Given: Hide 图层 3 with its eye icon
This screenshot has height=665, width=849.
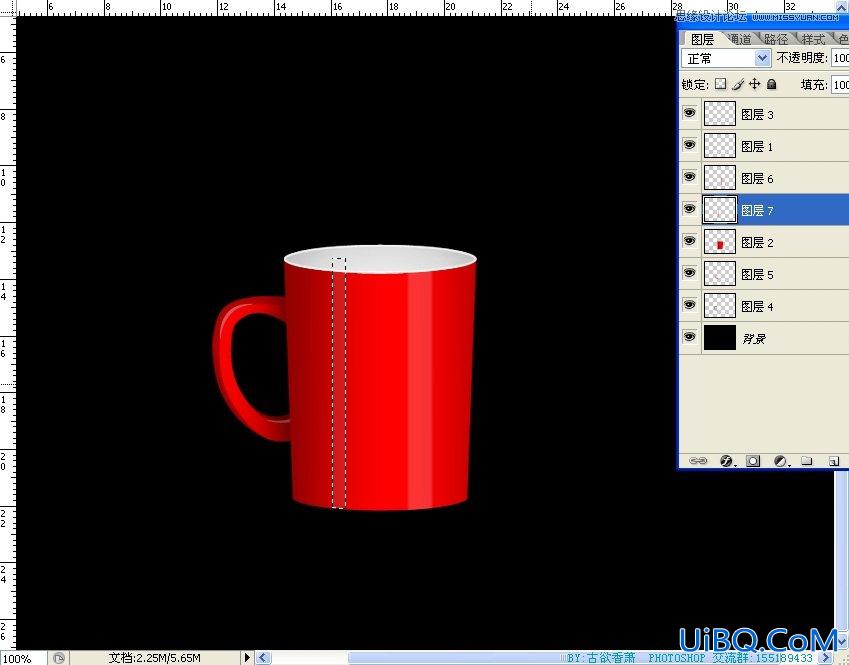Looking at the screenshot, I should 689,113.
